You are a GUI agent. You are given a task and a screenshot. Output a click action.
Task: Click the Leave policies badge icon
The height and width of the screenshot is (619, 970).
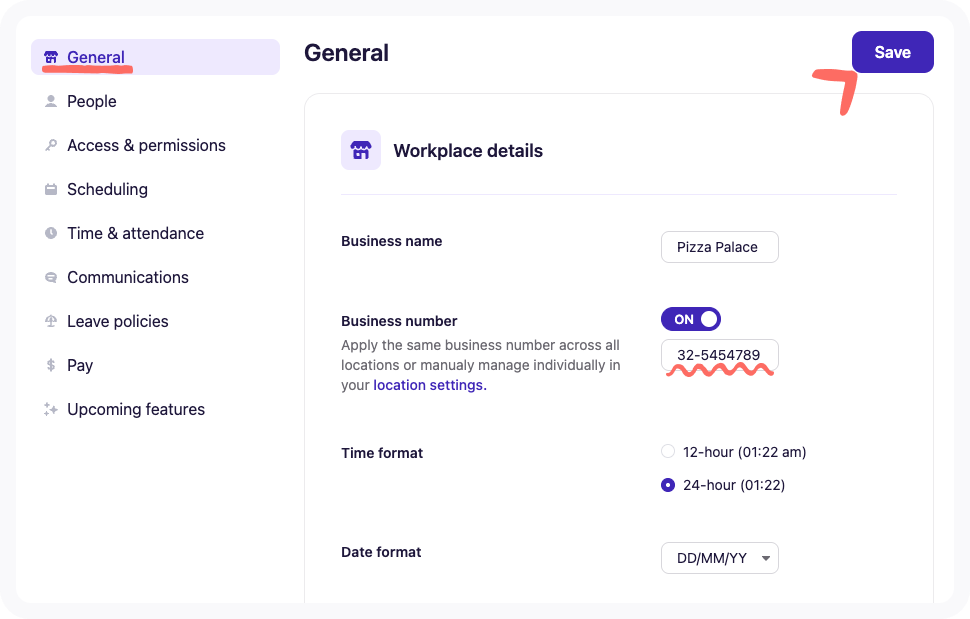[49, 321]
